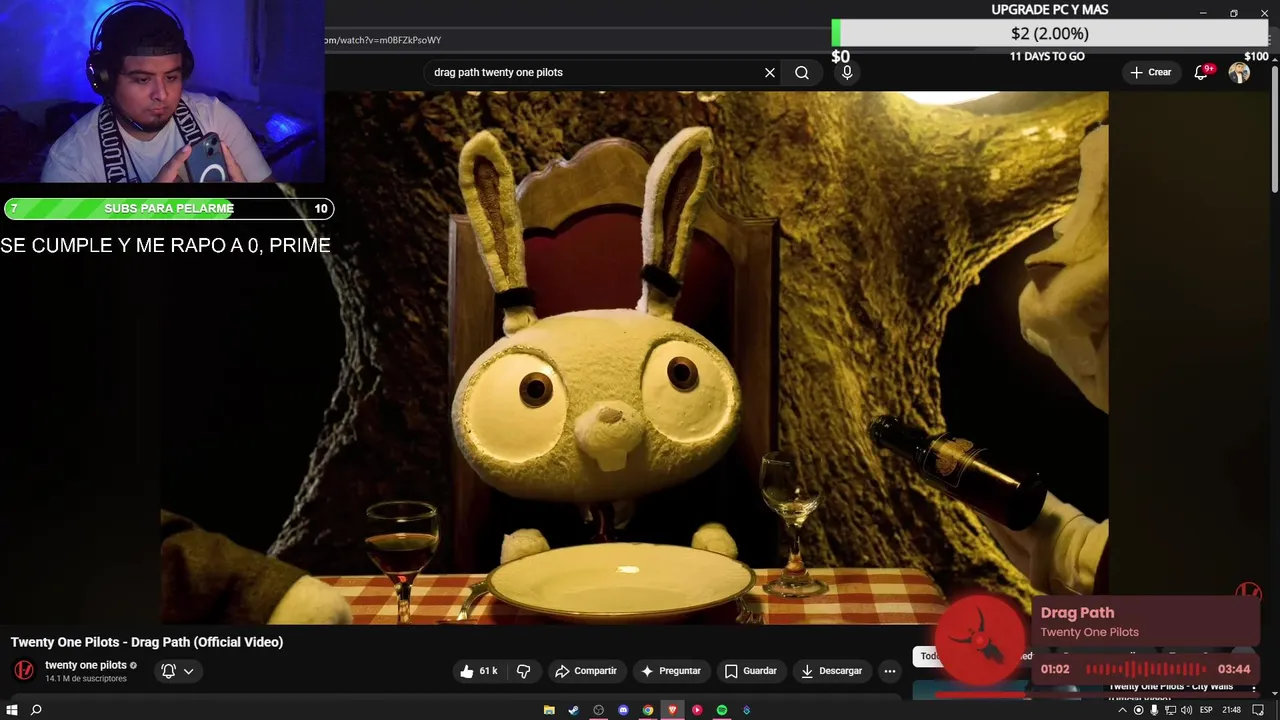Image resolution: width=1280 pixels, height=720 pixels.
Task: Open the 21:48 clock in the taskbar
Action: coord(1231,710)
